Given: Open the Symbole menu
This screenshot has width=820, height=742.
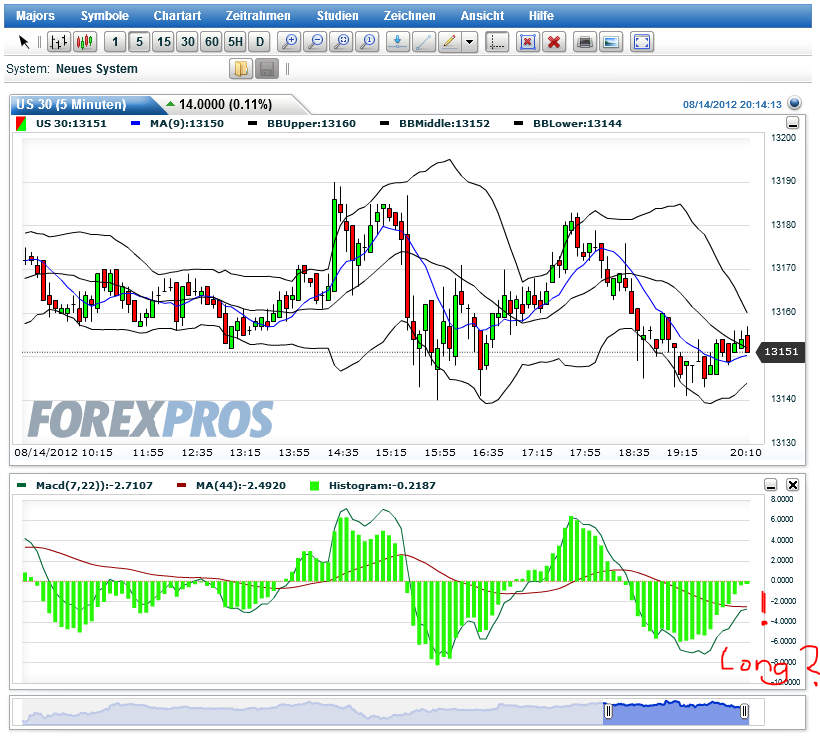Looking at the screenshot, I should tap(105, 16).
